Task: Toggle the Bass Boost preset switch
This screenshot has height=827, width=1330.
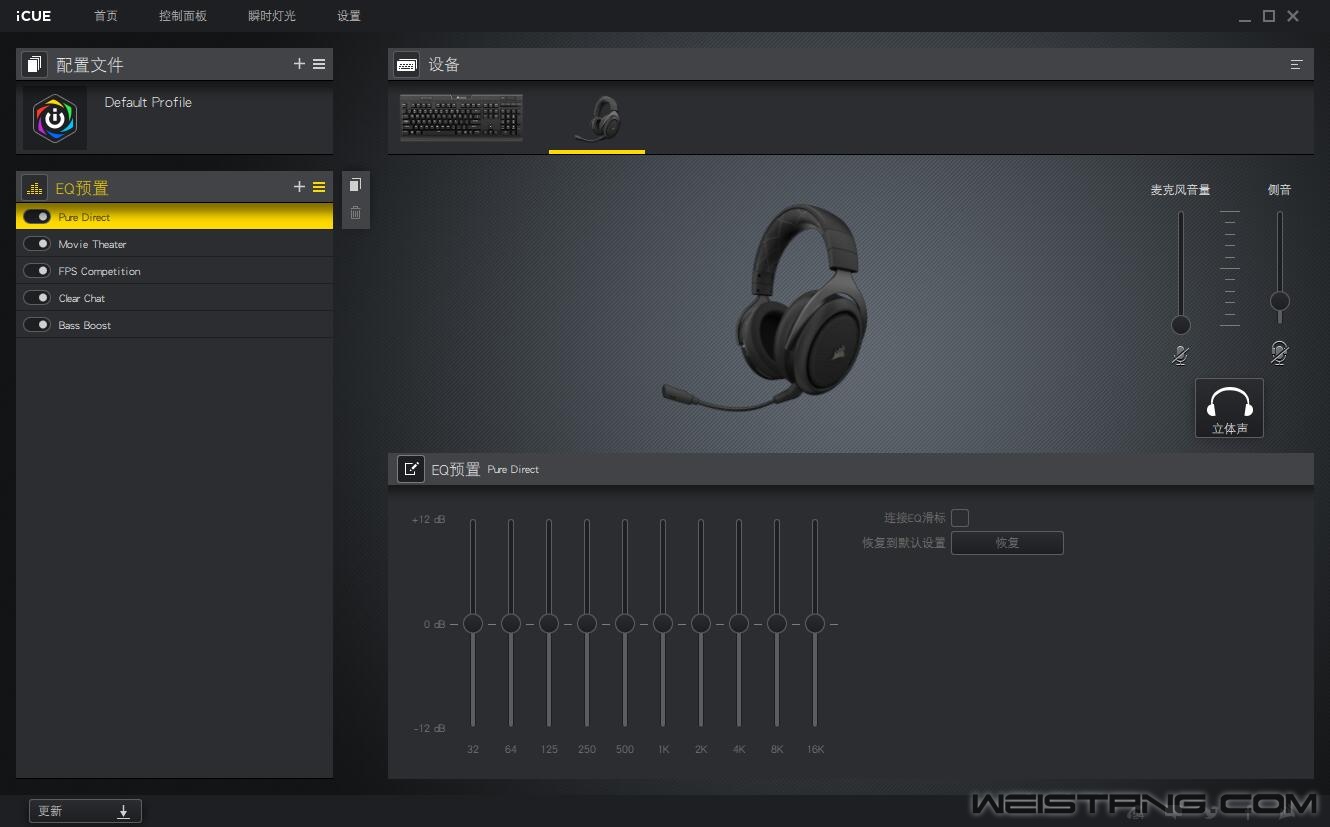Action: pyautogui.click(x=37, y=325)
